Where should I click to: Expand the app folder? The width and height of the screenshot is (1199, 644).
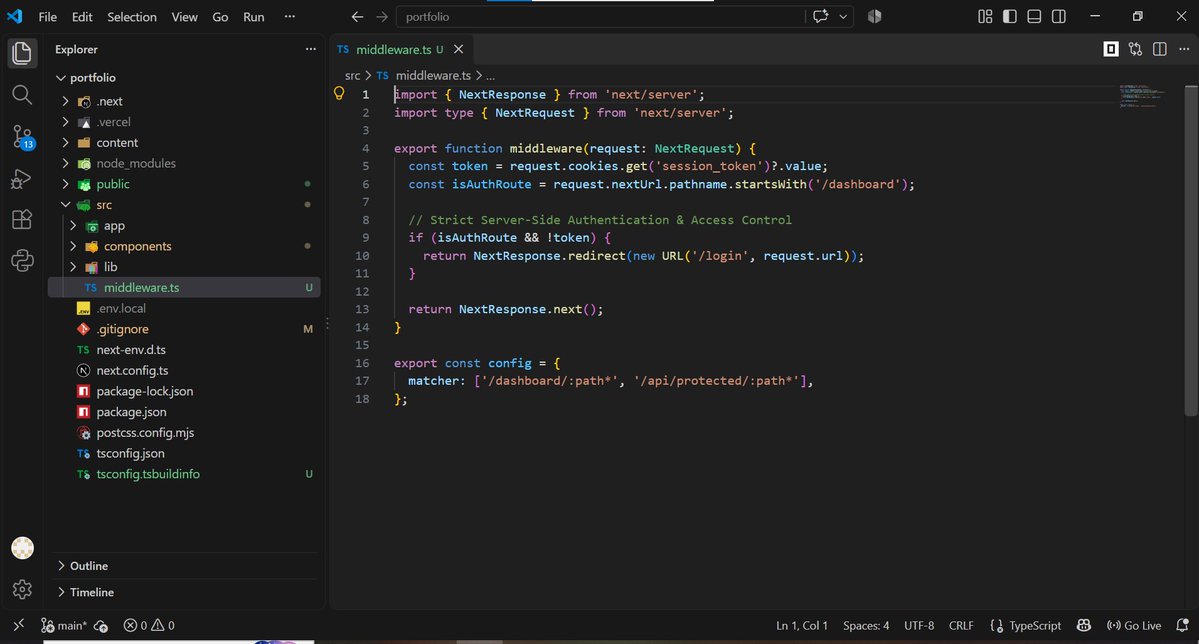point(73,226)
